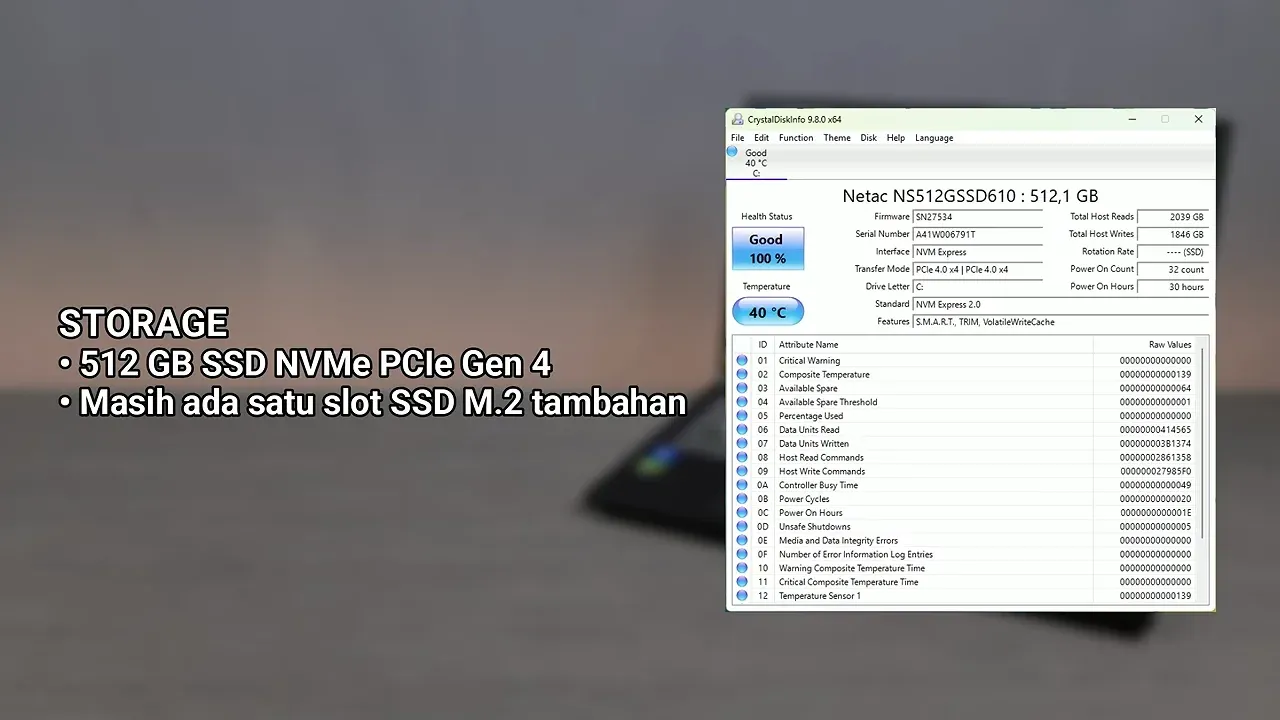Click the status icon beside Available Spare row 03

coord(742,389)
